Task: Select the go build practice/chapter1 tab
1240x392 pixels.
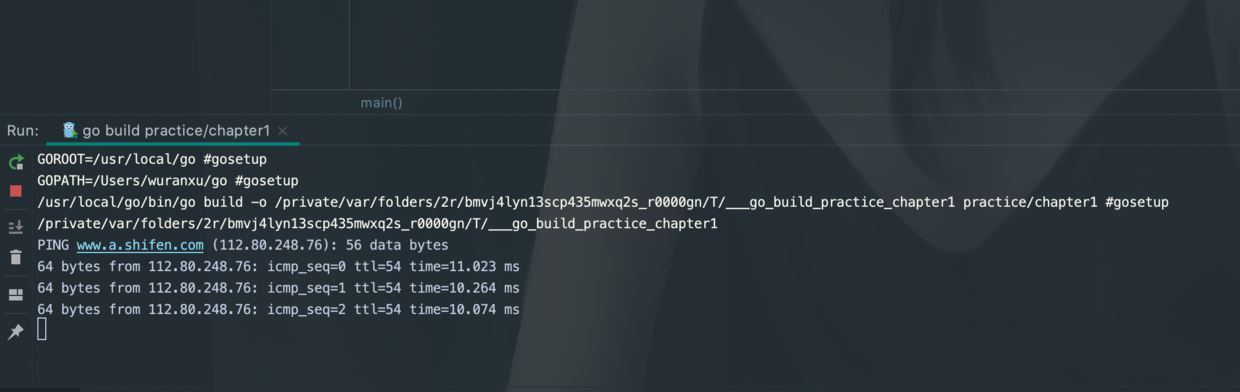Action: click(x=175, y=130)
